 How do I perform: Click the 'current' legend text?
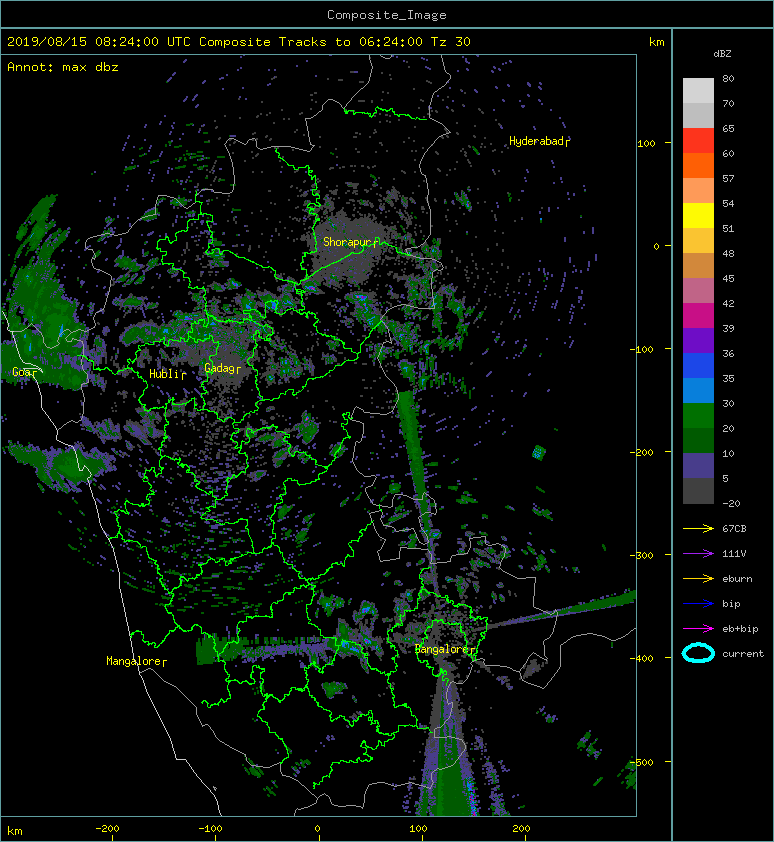743,654
